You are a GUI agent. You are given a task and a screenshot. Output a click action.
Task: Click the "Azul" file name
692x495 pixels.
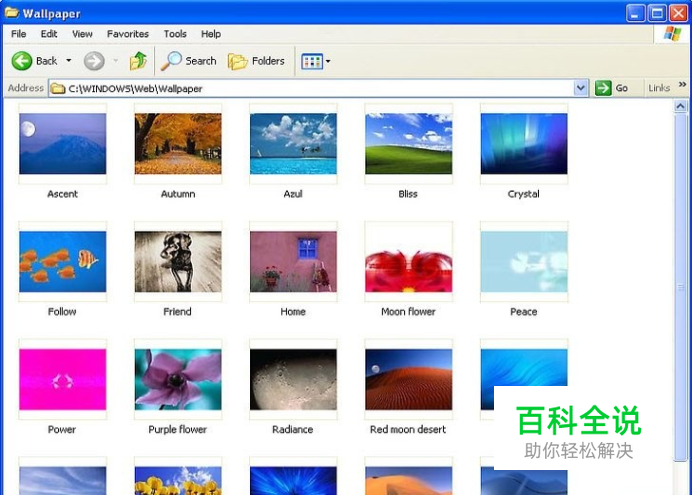point(293,194)
